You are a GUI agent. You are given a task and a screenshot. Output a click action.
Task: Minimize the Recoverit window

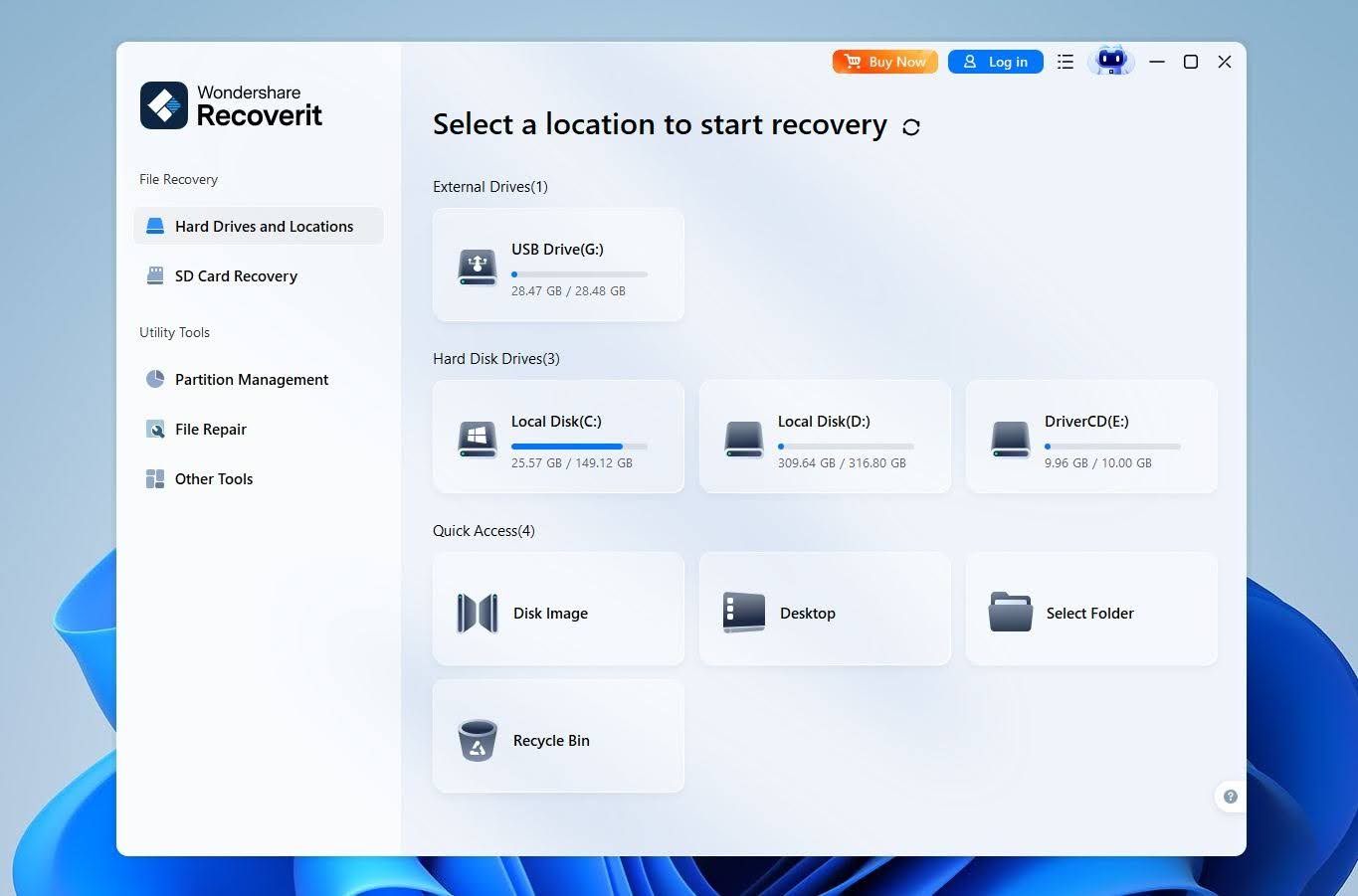1157,62
